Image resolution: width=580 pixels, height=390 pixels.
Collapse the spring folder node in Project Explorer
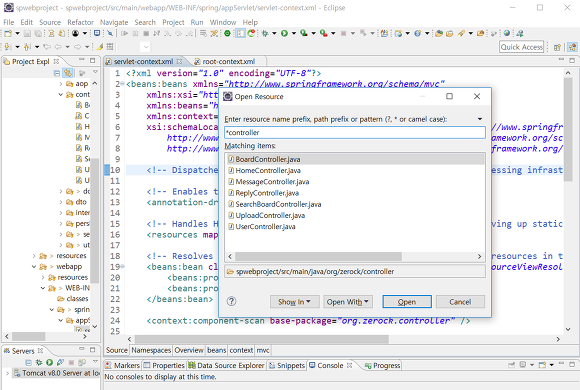coord(52,310)
